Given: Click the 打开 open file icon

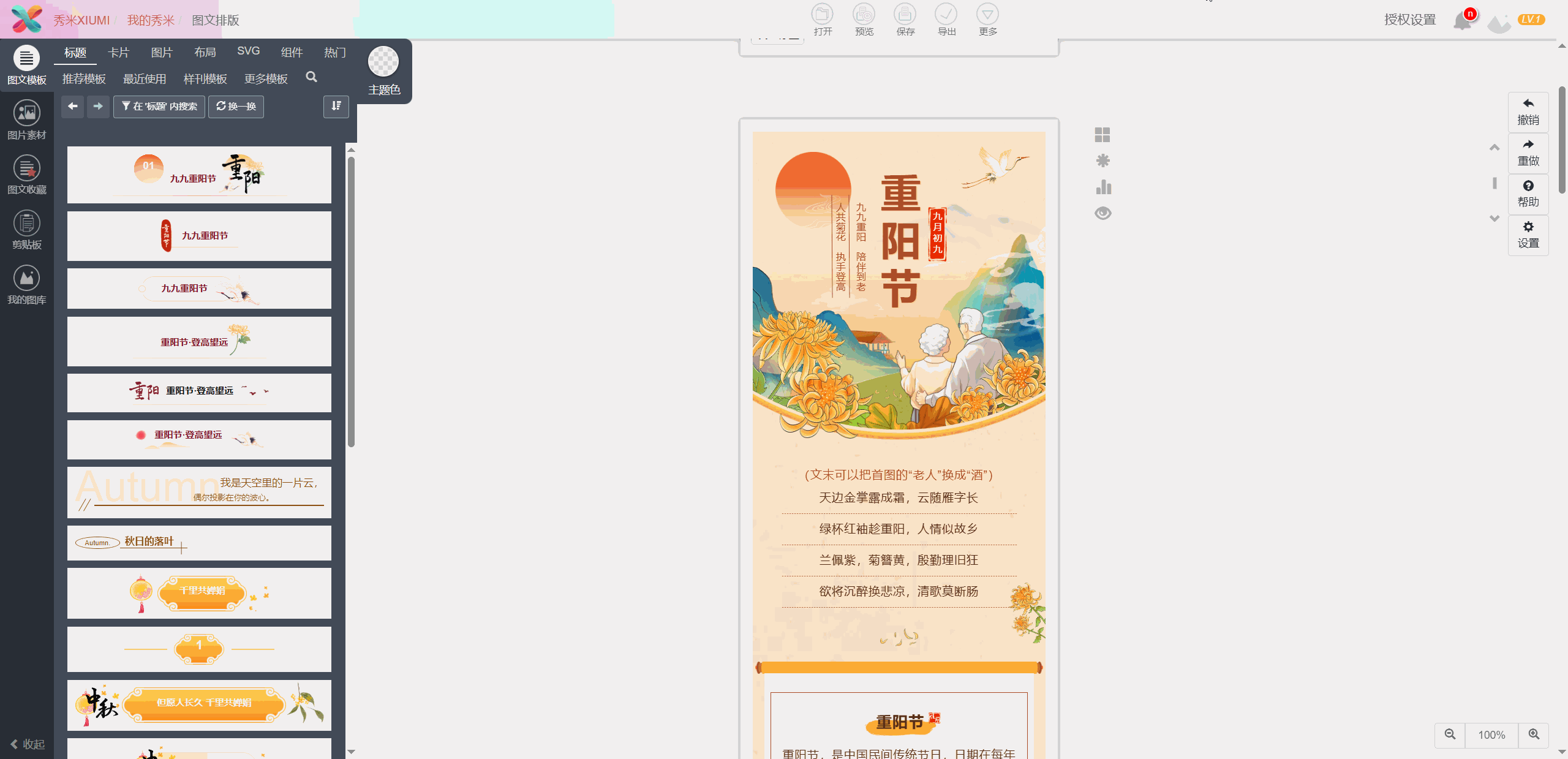Looking at the screenshot, I should tap(823, 20).
